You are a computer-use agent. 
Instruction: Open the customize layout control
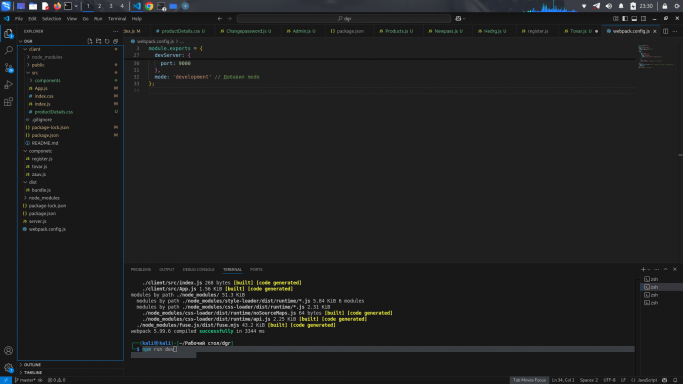615,19
